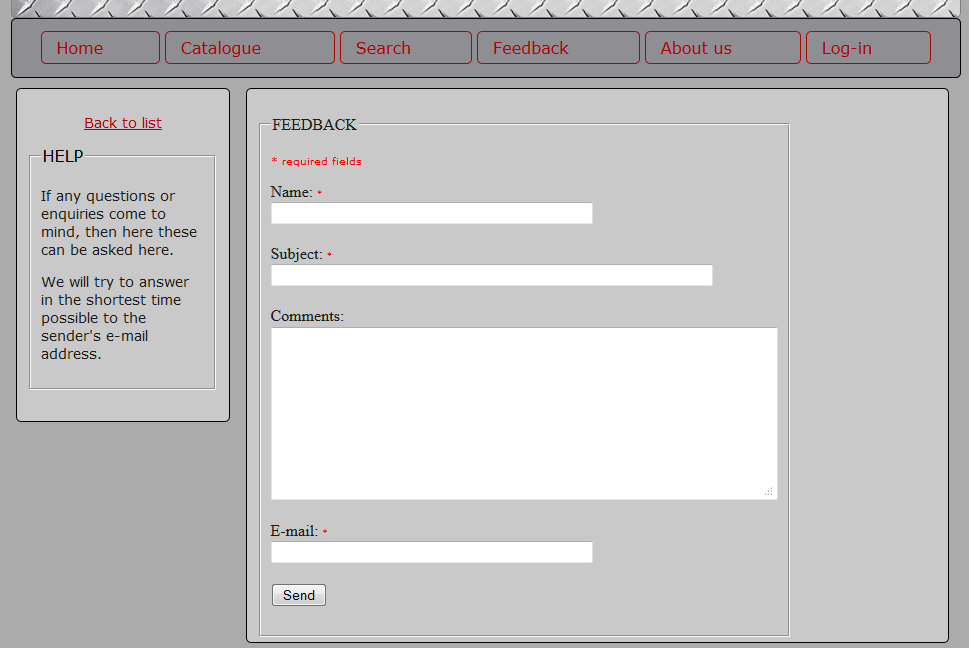Open the Search page from navigation
969x648 pixels.
coord(405,48)
